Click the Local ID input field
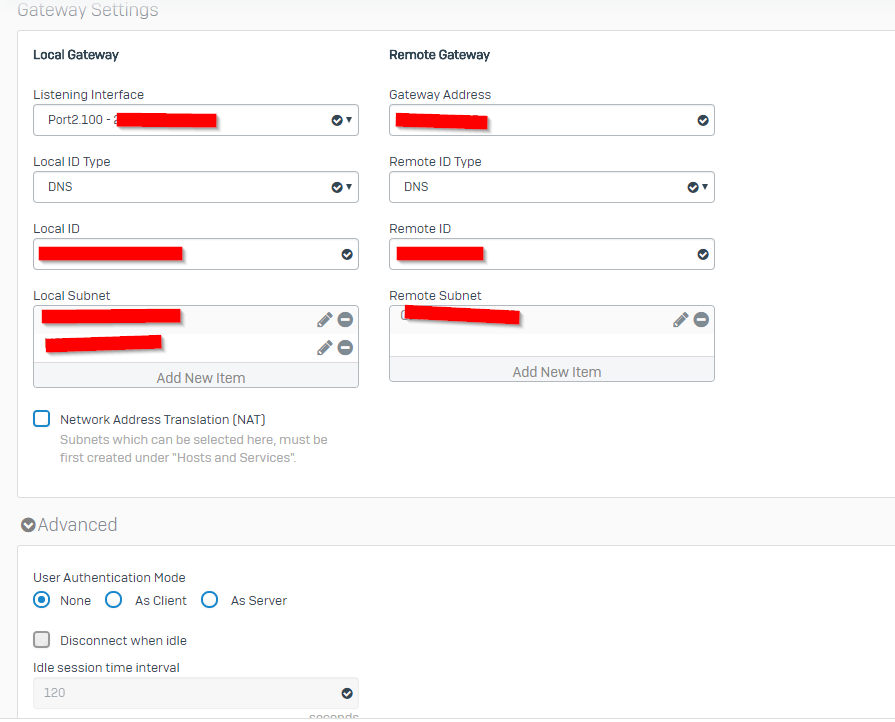The width and height of the screenshot is (895, 722). click(196, 254)
